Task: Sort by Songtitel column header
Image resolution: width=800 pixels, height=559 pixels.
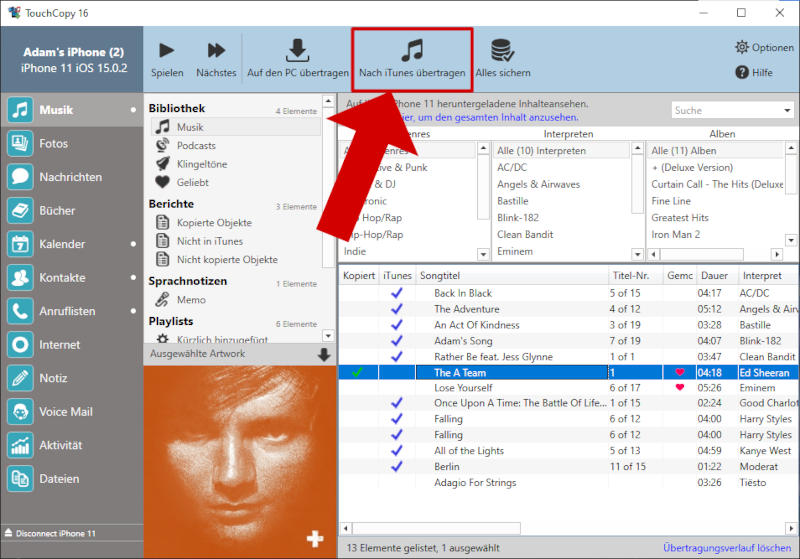Action: click(x=512, y=275)
